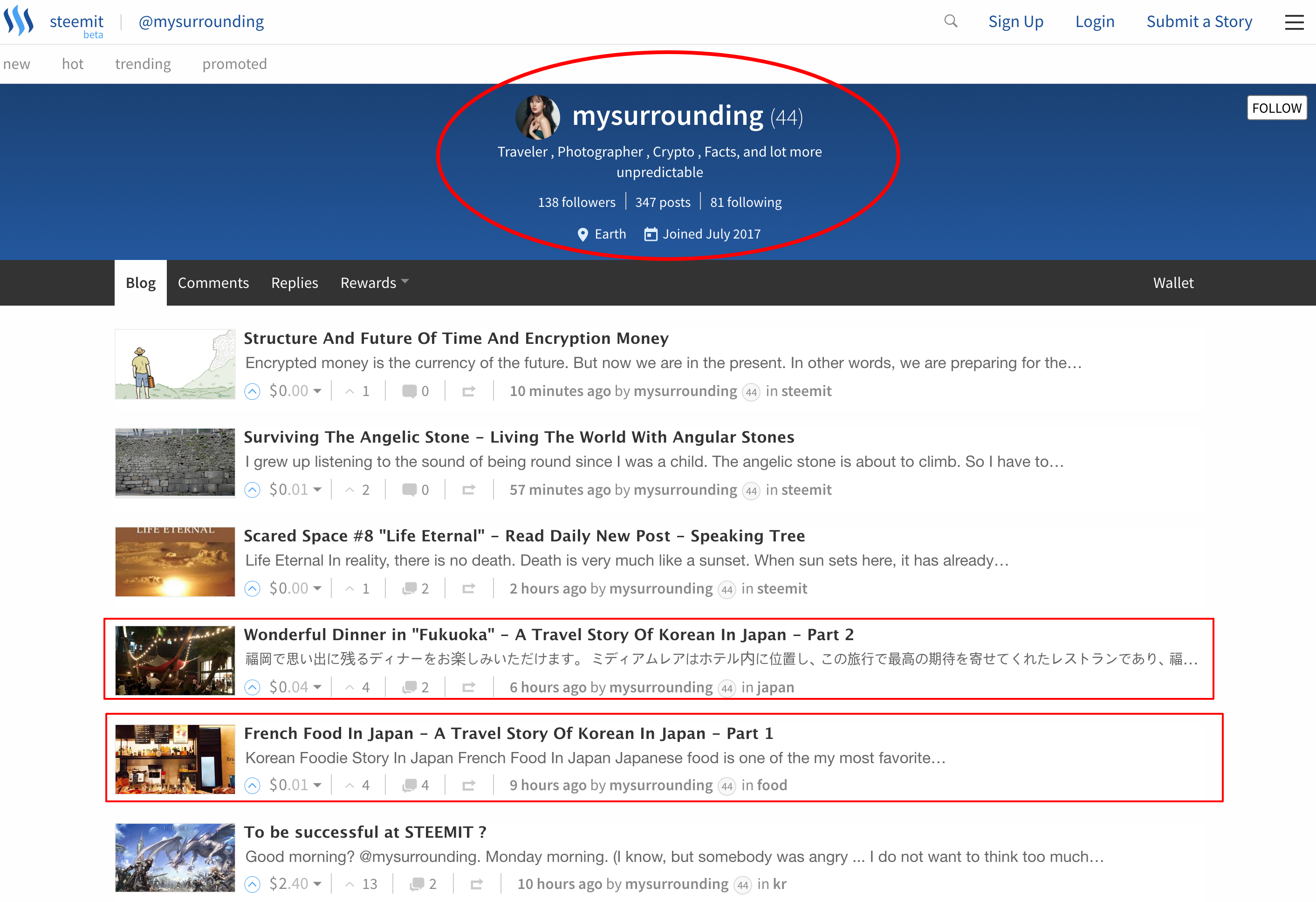The height and width of the screenshot is (902, 1316).
Task: Click the hiker thumbnail of first post
Action: tap(175, 364)
